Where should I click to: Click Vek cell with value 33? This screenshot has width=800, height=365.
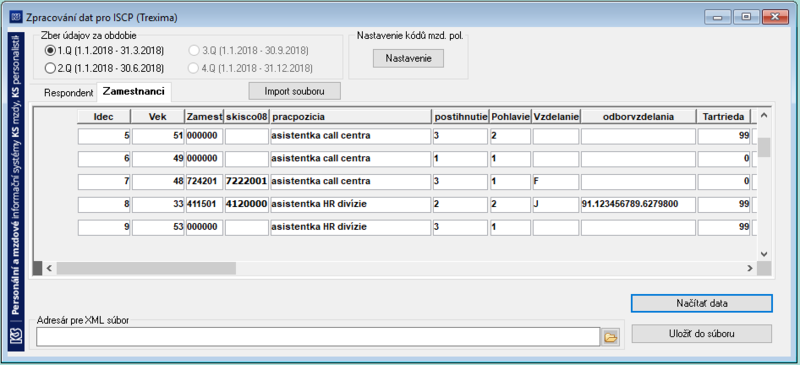(x=158, y=204)
